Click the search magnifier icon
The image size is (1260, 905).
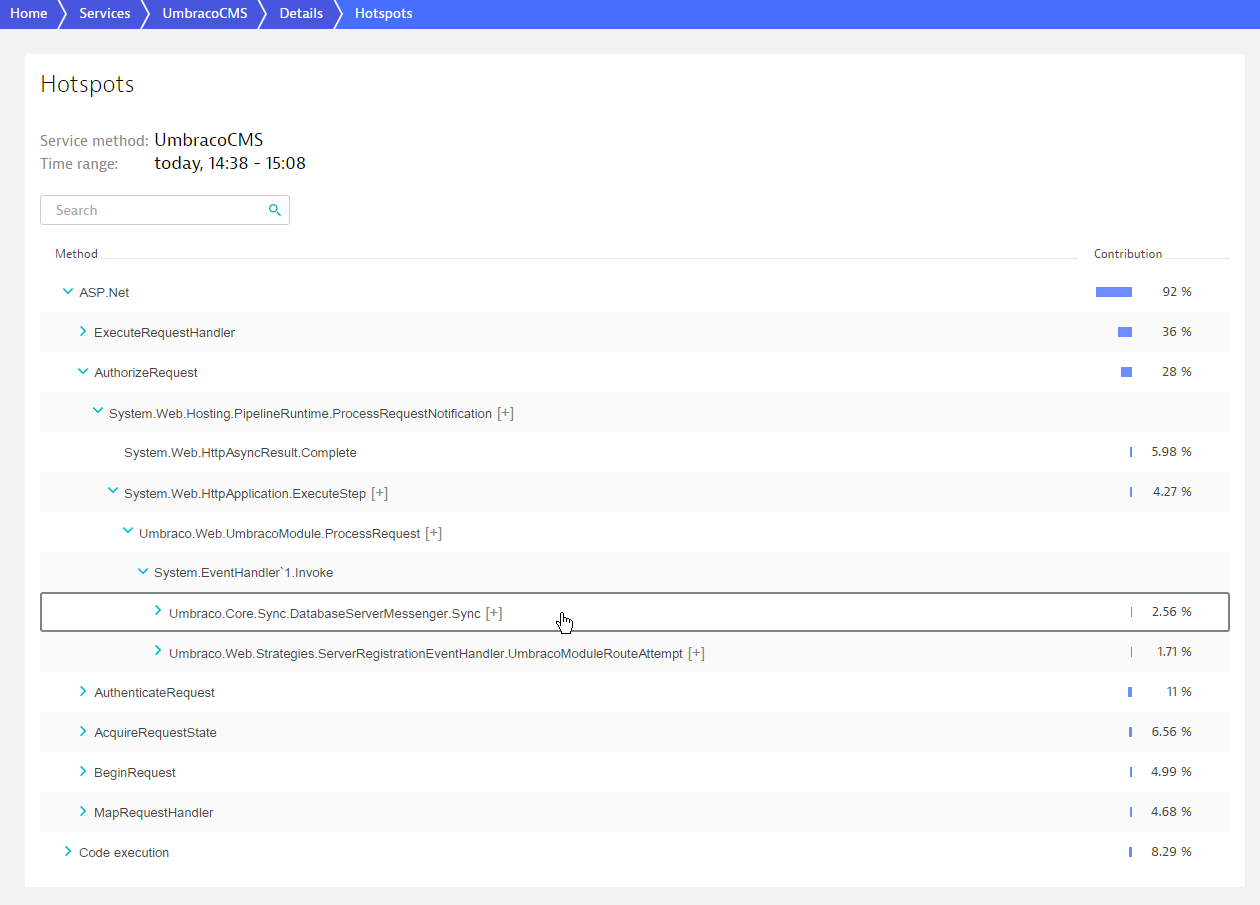point(275,210)
